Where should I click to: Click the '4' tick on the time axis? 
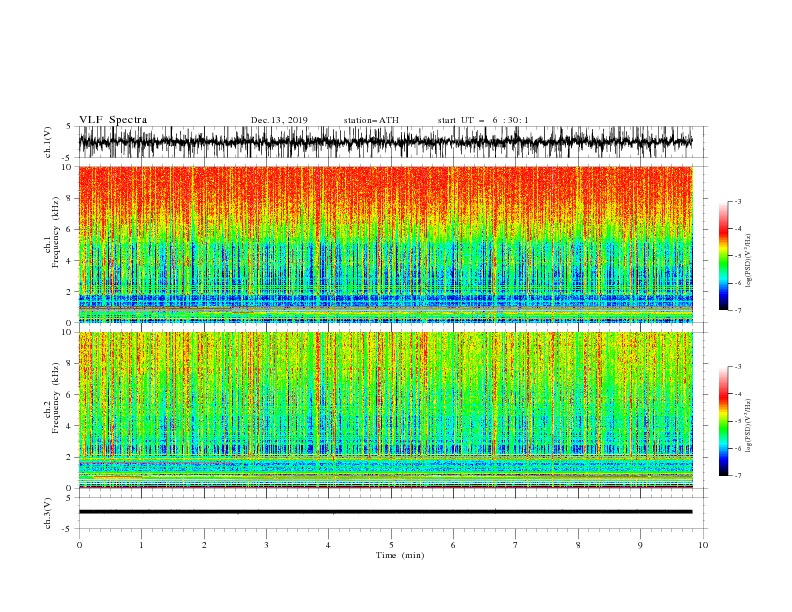tap(328, 545)
